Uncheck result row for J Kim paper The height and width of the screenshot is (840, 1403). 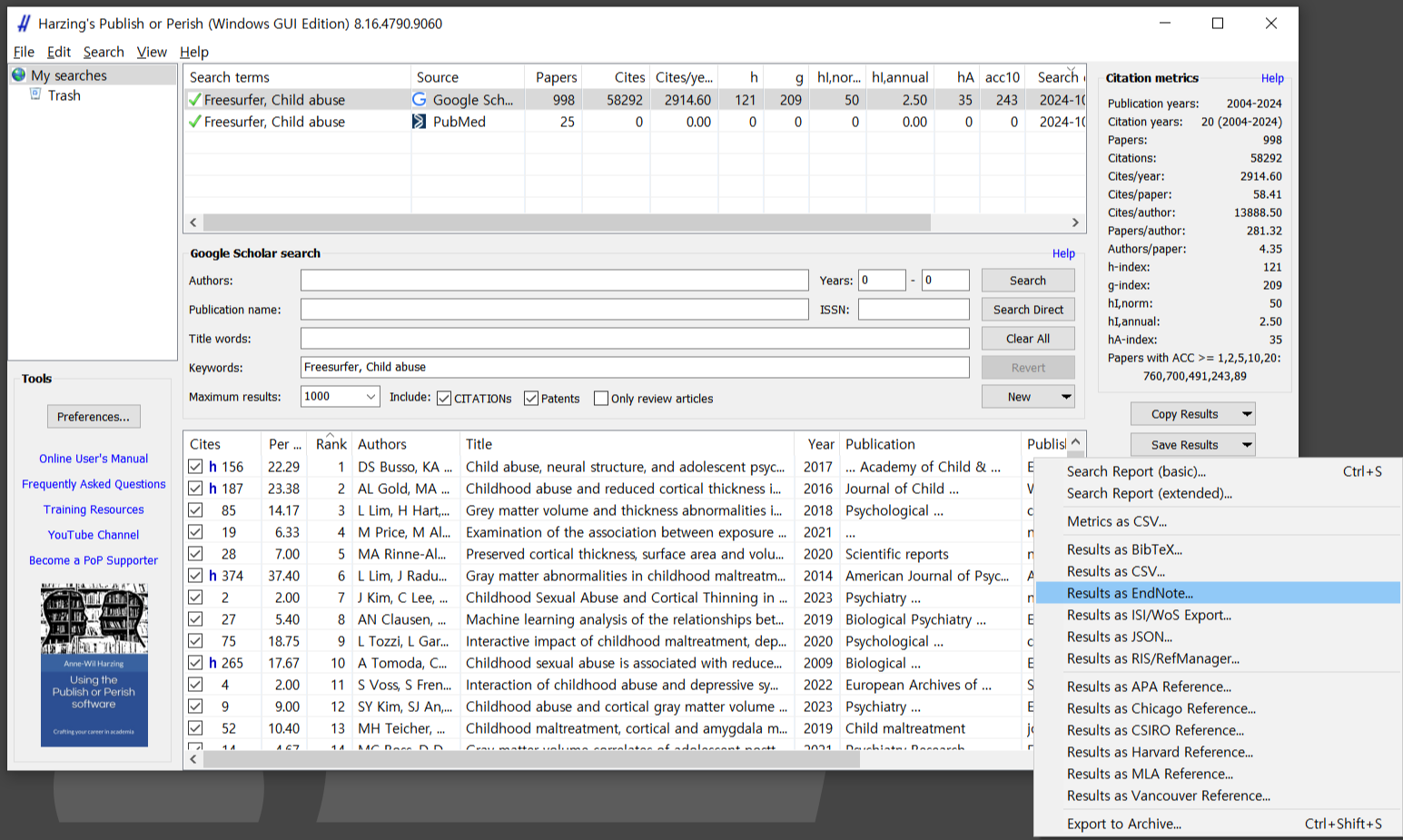pyautogui.click(x=195, y=598)
